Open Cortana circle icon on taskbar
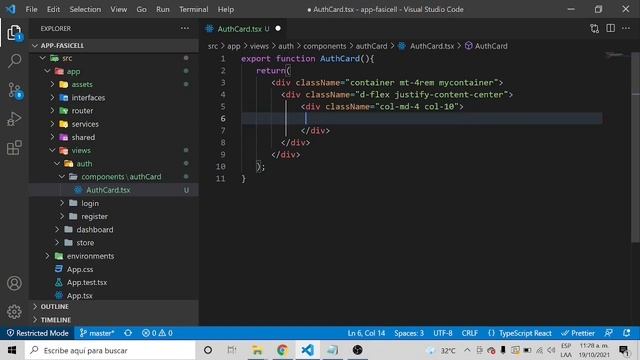The height and width of the screenshot is (360, 640). [x=208, y=350]
